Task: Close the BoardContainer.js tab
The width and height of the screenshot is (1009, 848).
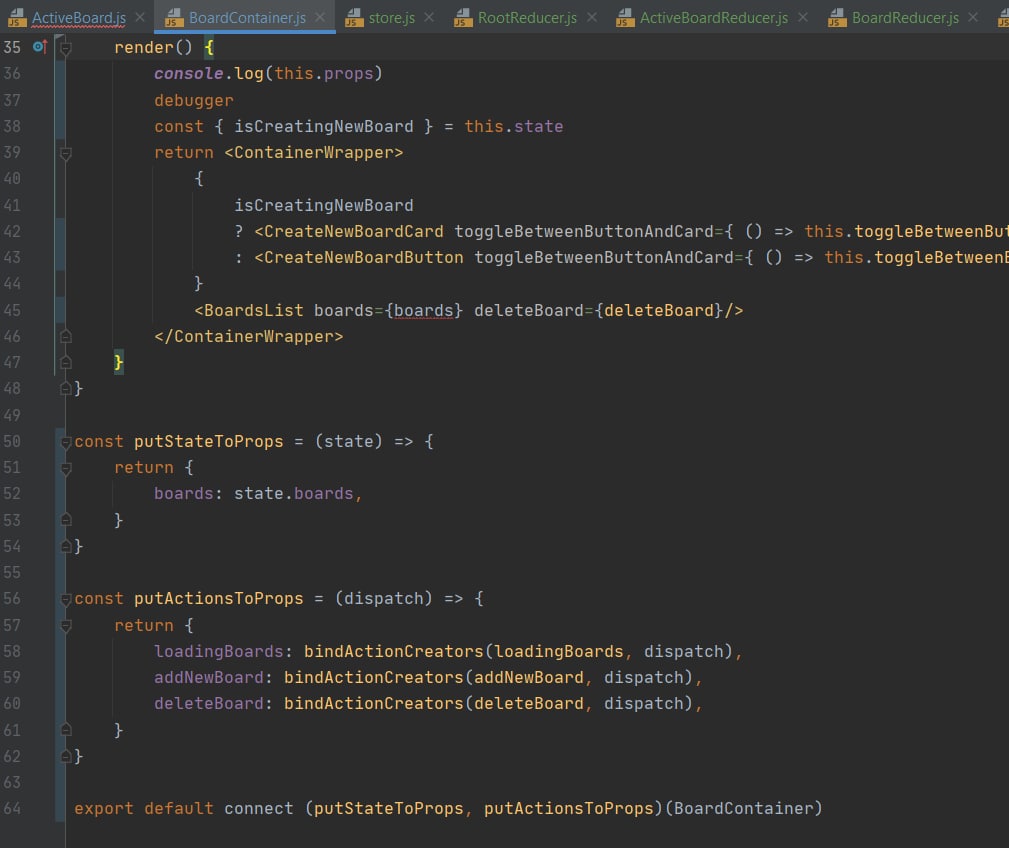Action: (x=320, y=17)
